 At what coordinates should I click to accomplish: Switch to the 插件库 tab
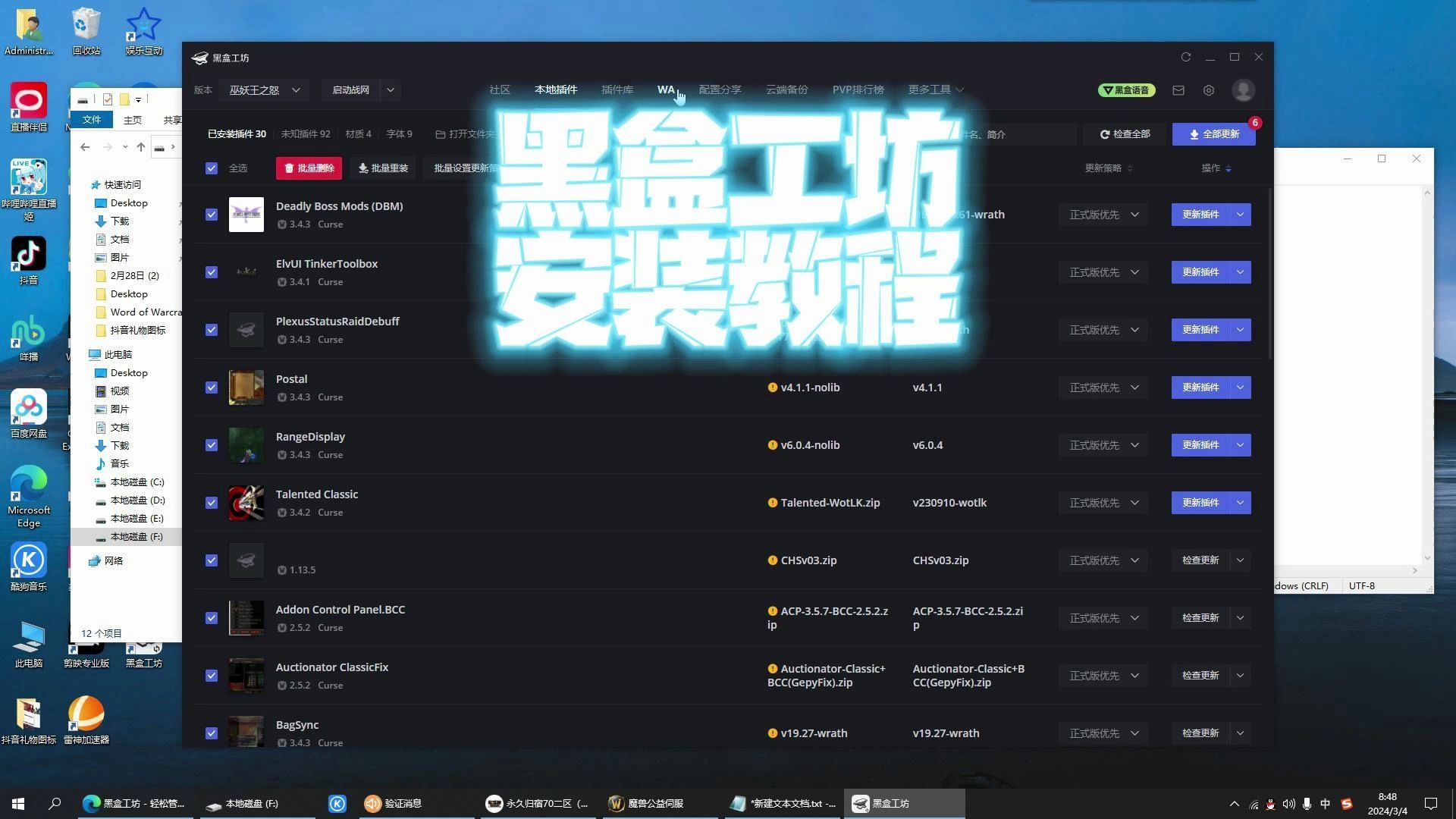coord(617,89)
